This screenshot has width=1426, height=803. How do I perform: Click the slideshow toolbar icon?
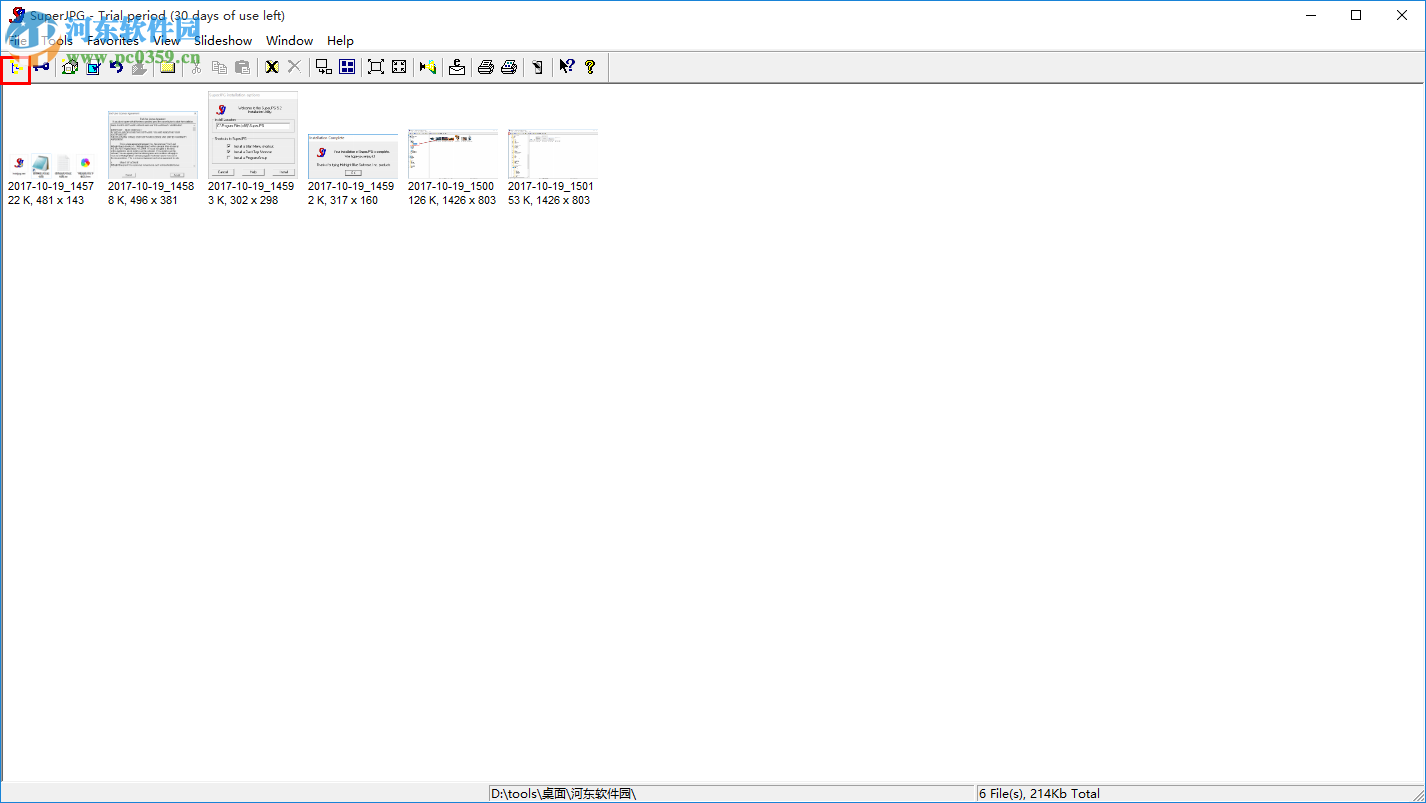coord(428,67)
